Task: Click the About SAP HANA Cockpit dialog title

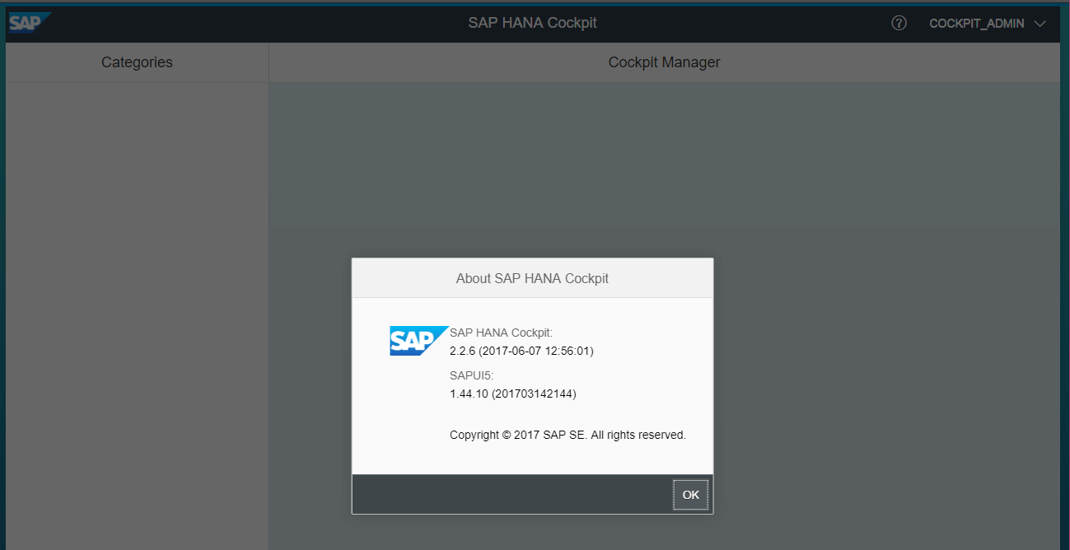Action: [x=532, y=278]
